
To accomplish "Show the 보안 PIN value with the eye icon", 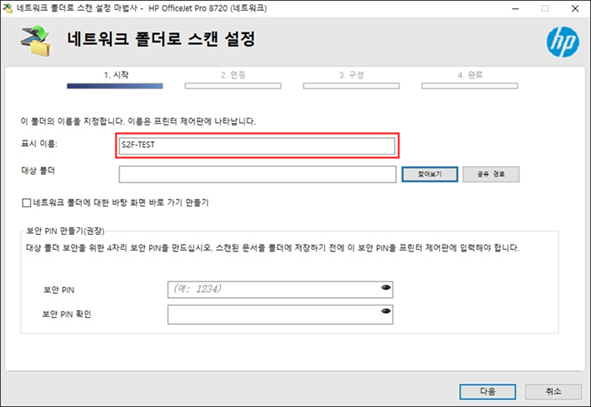I will click(x=386, y=288).
